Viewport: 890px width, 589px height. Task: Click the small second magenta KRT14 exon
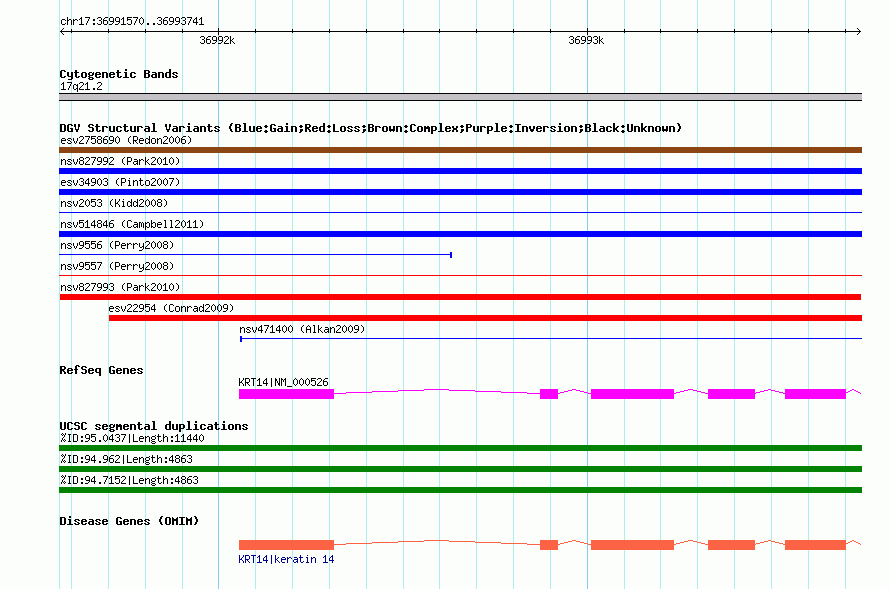549,394
